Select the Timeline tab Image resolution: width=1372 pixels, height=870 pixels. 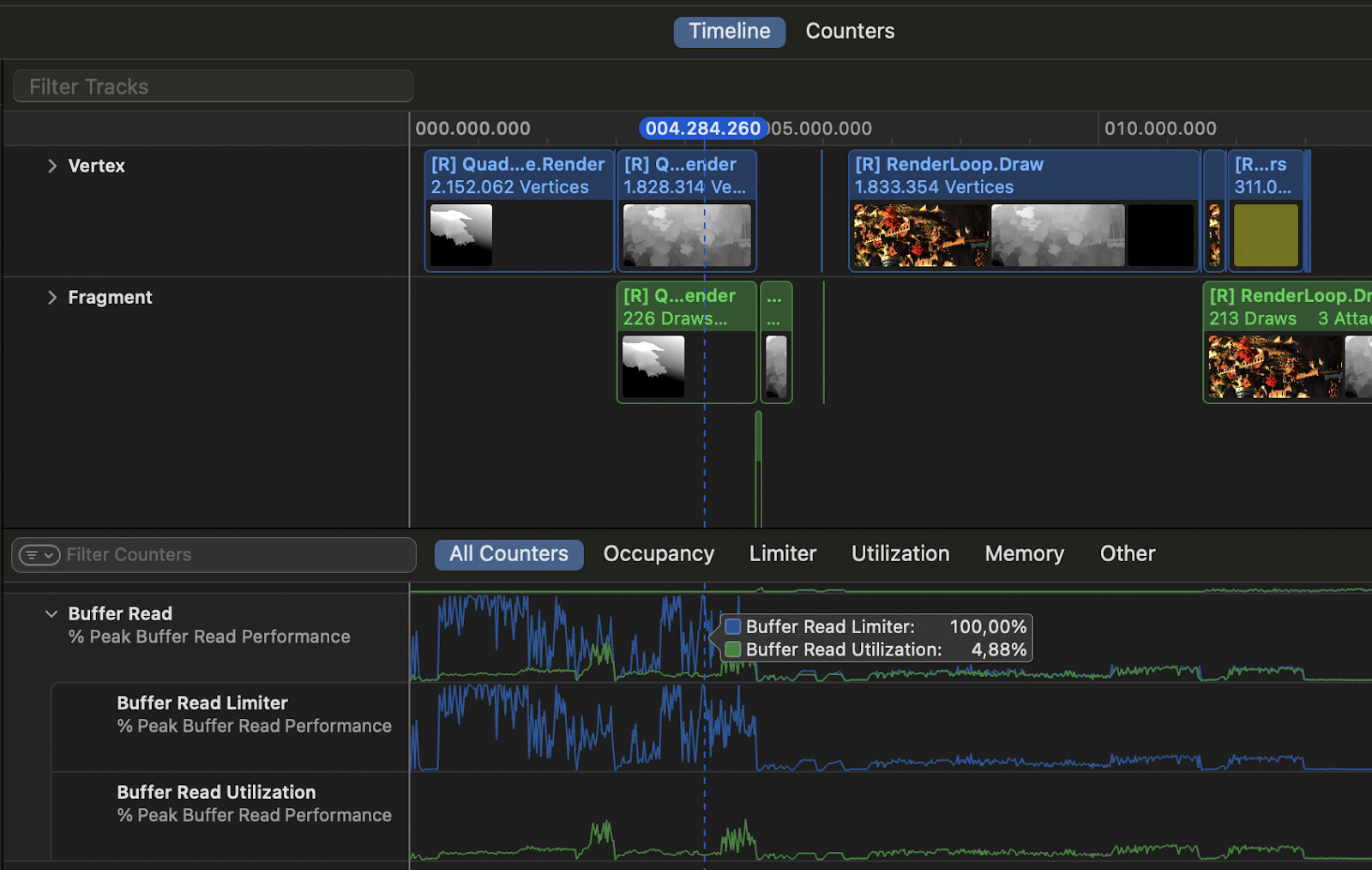tap(729, 31)
